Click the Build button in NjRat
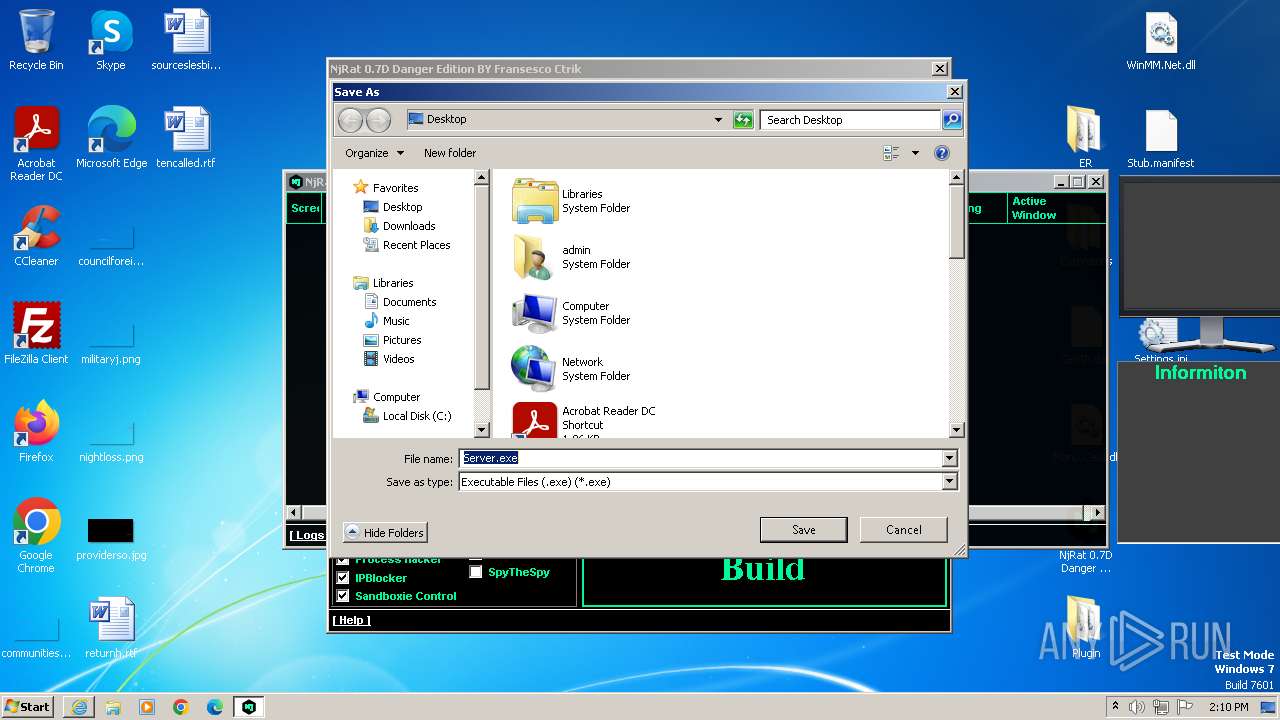 click(x=763, y=569)
